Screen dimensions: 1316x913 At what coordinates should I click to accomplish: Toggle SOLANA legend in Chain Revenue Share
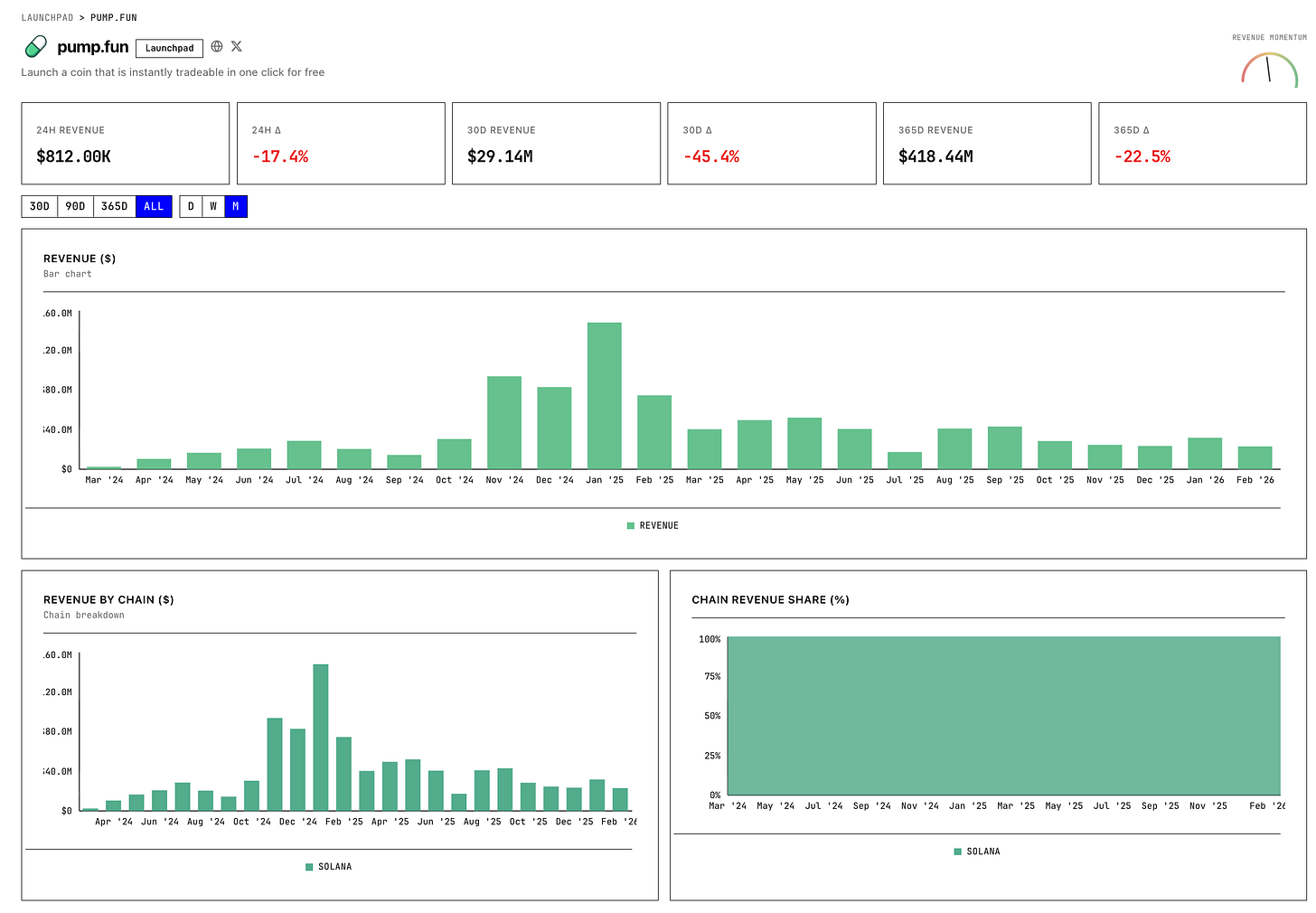pos(977,852)
